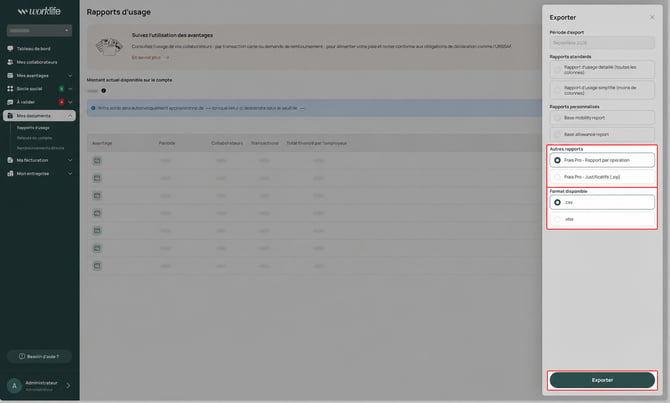This screenshot has height=403, width=670.
Task: Click the benefit icon in the third table row
Action: point(97,196)
